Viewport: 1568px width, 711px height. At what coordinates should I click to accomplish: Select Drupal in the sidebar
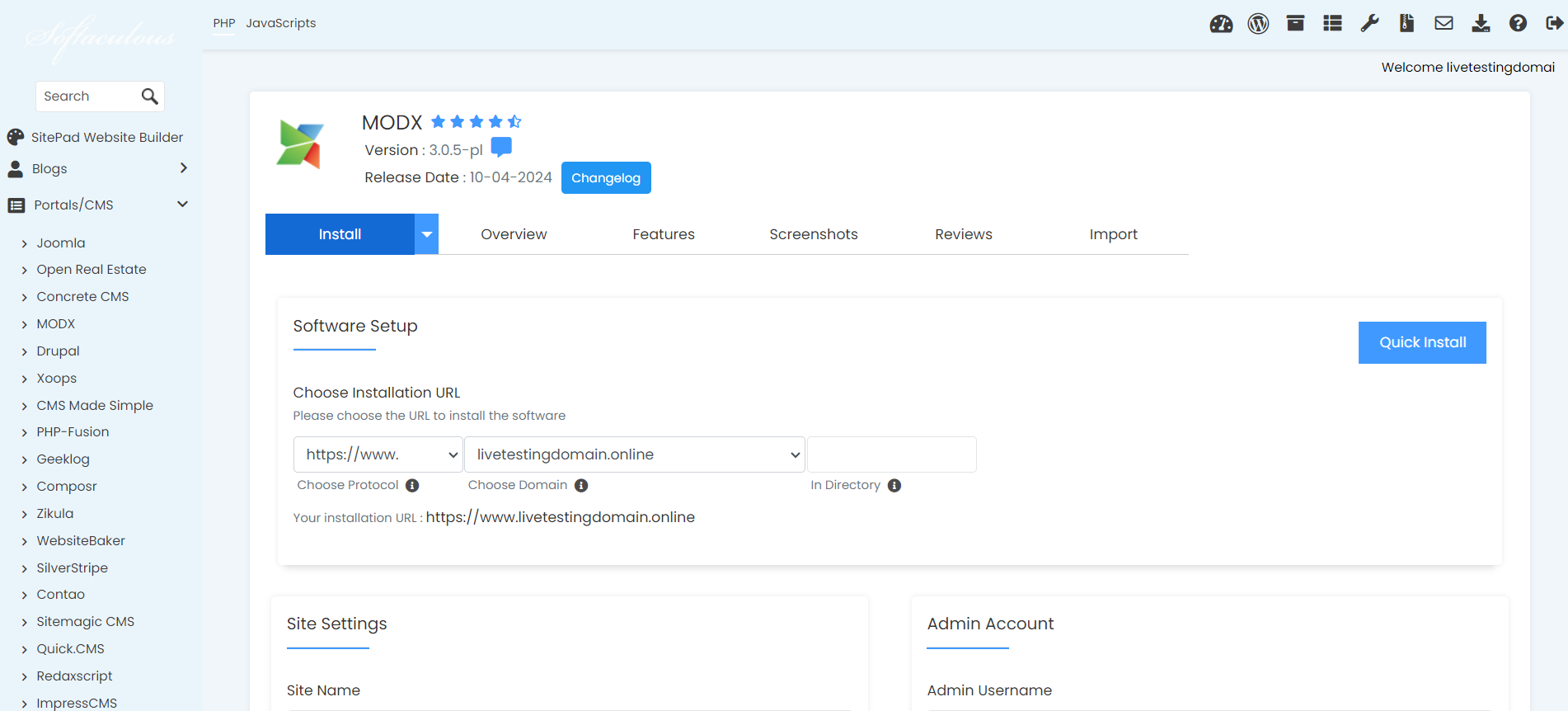point(58,351)
